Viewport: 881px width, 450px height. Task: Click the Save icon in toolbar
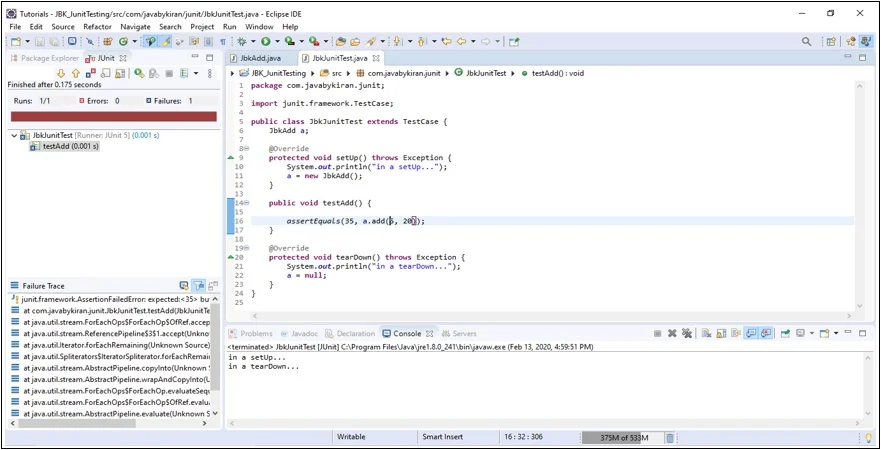40,42
